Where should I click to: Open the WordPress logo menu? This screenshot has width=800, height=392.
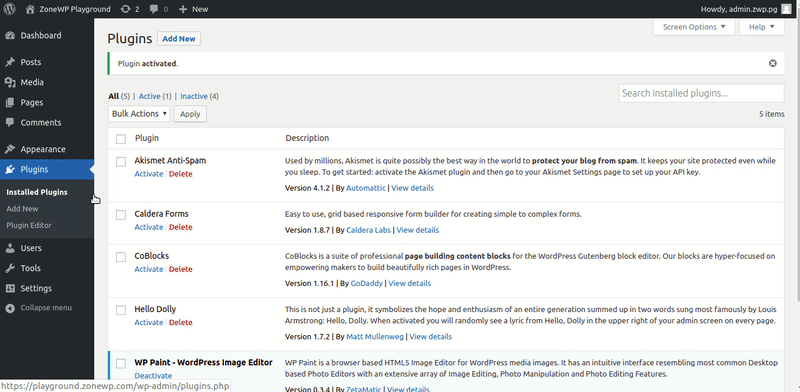[x=10, y=9]
